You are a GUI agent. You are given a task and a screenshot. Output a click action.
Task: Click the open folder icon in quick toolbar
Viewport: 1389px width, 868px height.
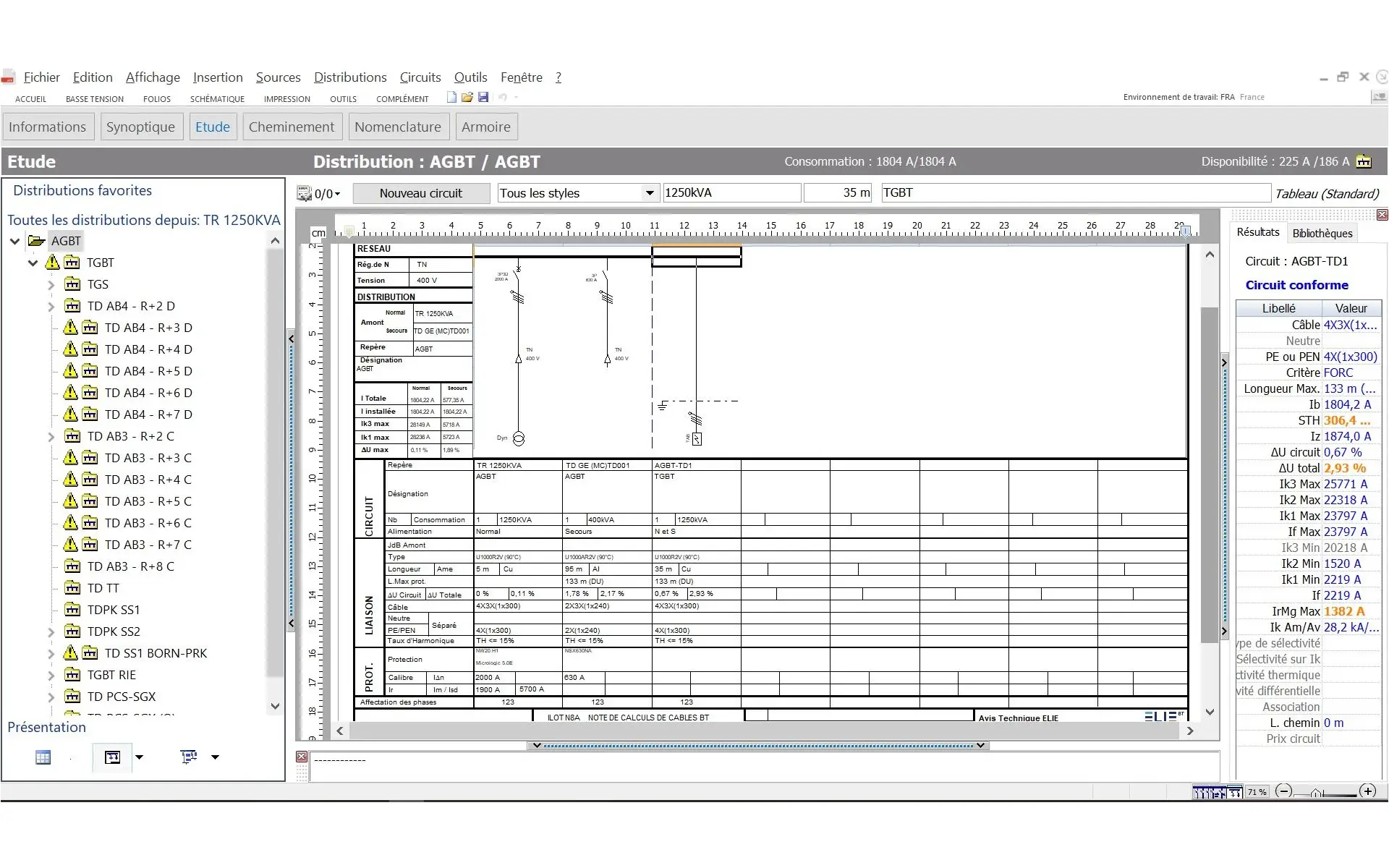click(467, 97)
